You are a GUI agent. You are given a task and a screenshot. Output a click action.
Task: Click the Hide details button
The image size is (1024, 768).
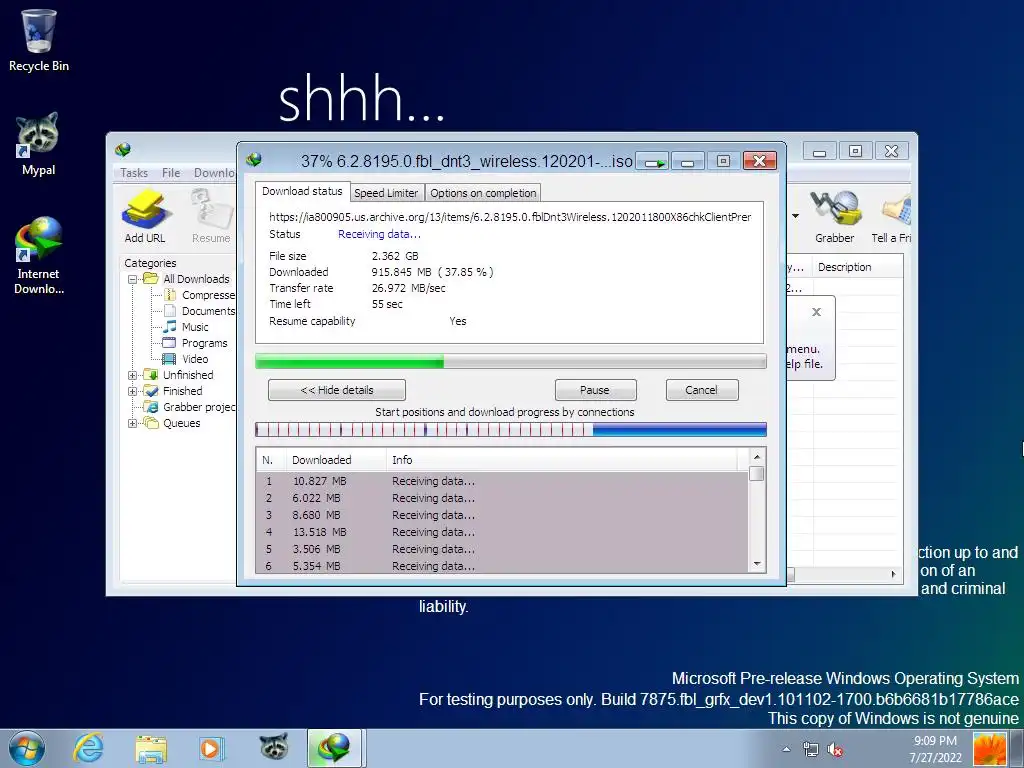coord(337,390)
